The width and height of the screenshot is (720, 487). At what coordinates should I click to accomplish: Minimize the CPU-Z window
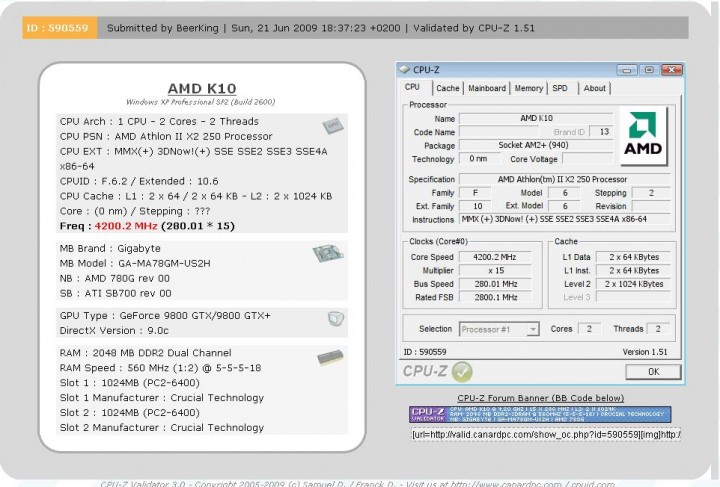(x=627, y=70)
